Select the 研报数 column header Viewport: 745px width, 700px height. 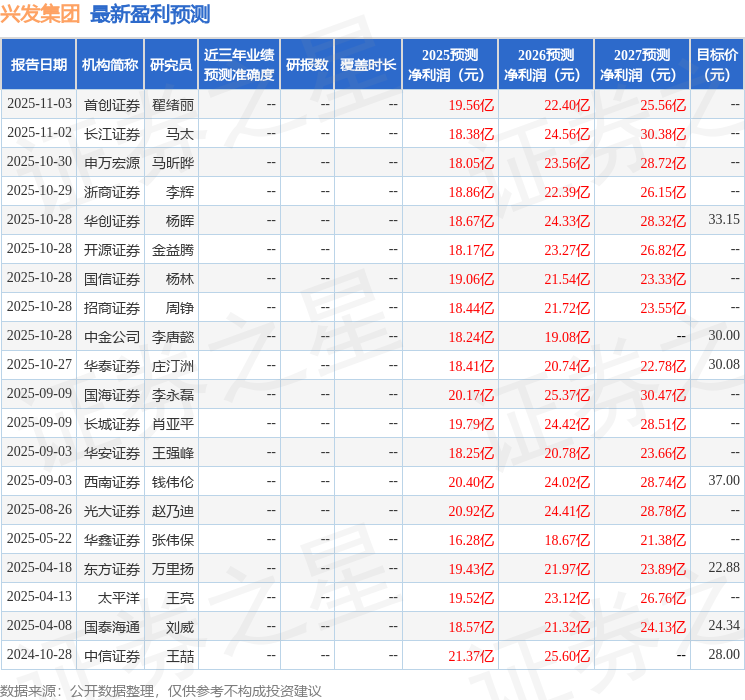(x=307, y=65)
